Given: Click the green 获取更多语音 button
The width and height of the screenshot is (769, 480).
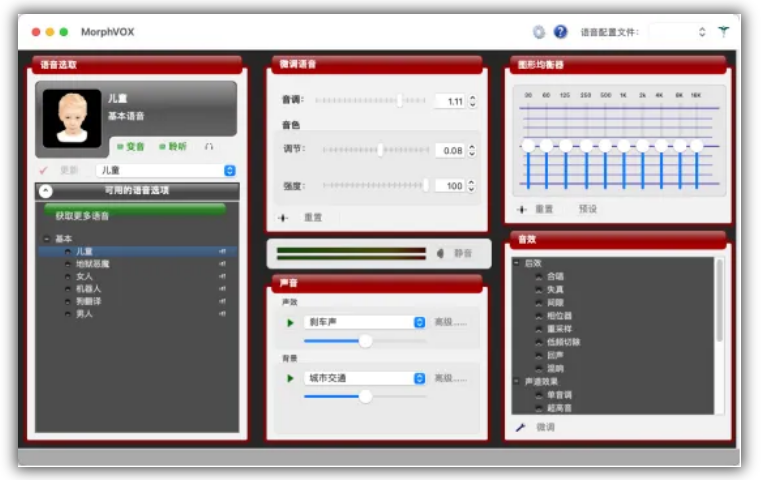Looking at the screenshot, I should click(134, 213).
